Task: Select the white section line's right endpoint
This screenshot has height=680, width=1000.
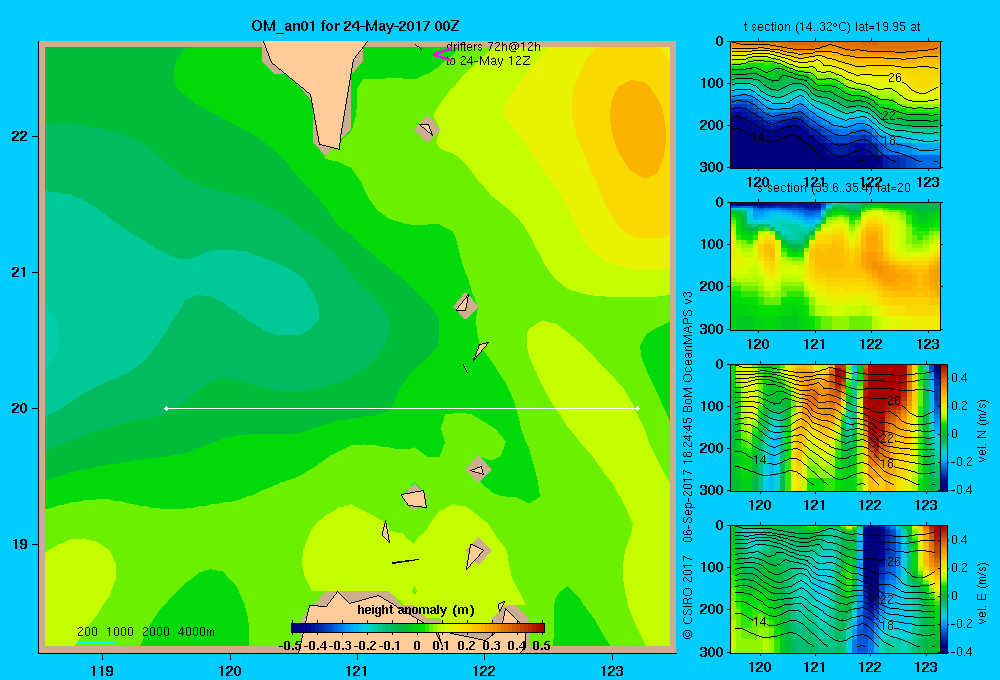Action: click(638, 408)
